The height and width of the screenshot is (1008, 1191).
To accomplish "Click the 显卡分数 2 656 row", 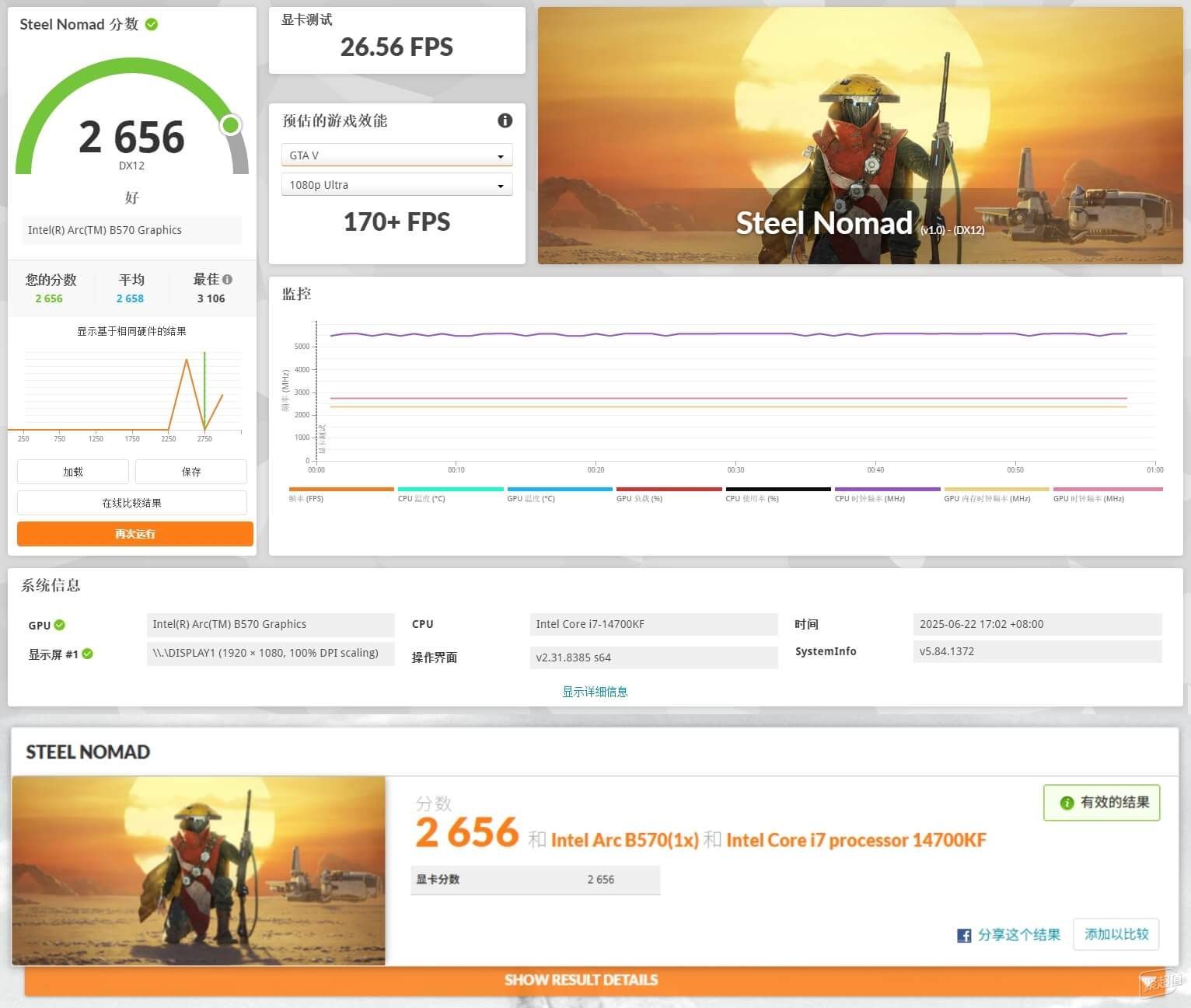I will [536, 879].
